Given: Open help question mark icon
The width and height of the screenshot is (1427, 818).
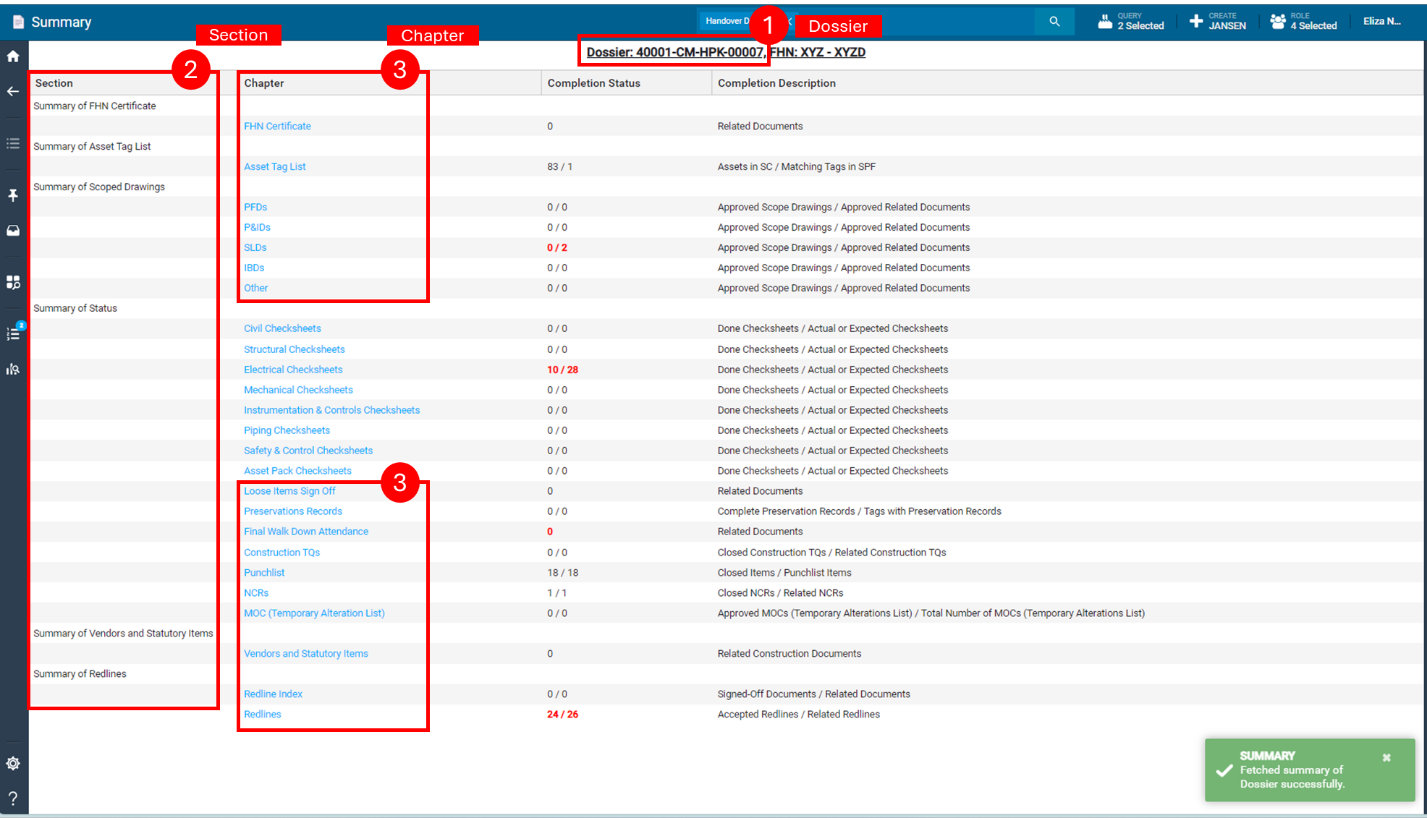Looking at the screenshot, I should point(13,798).
